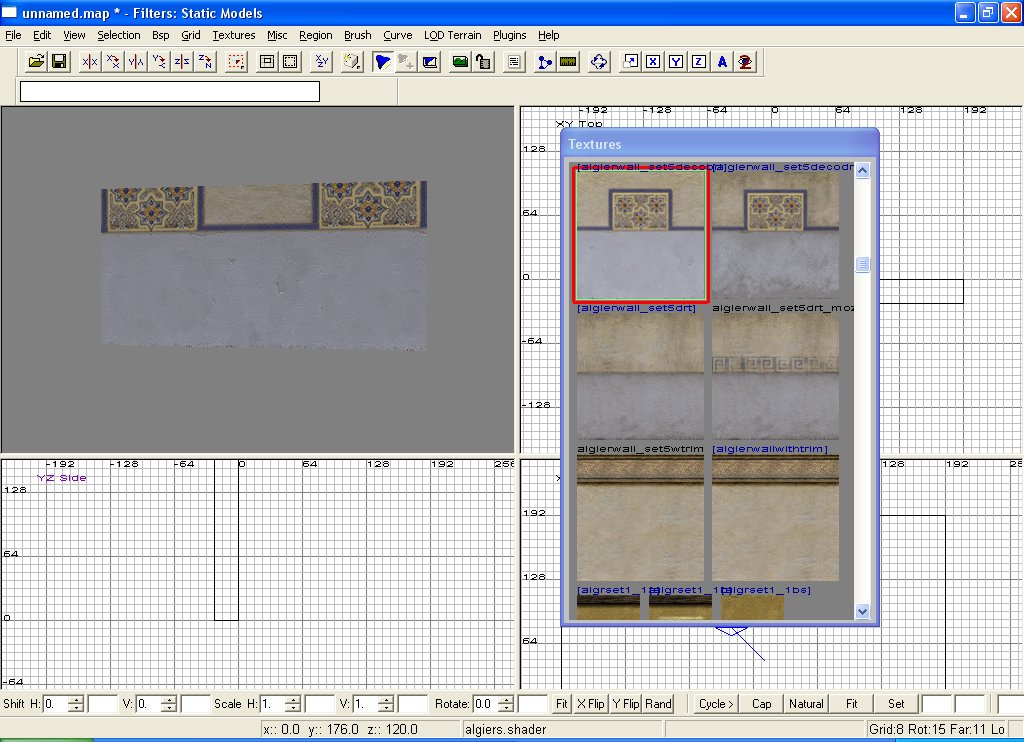Viewport: 1024px width, 742px height.
Task: Click the Save floppy disk icon
Action: 59,62
